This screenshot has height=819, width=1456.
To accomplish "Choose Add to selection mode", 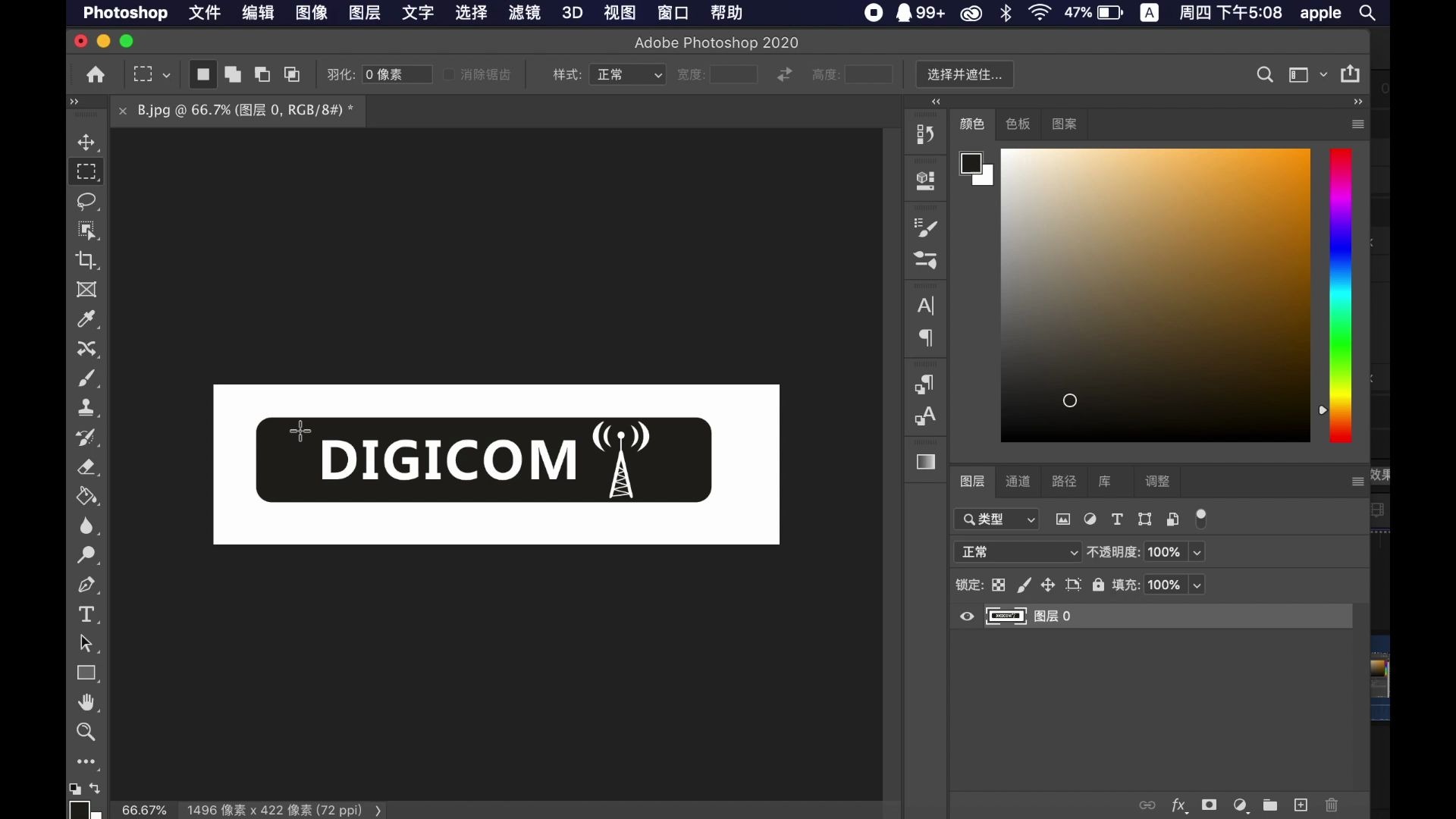I will click(x=233, y=74).
